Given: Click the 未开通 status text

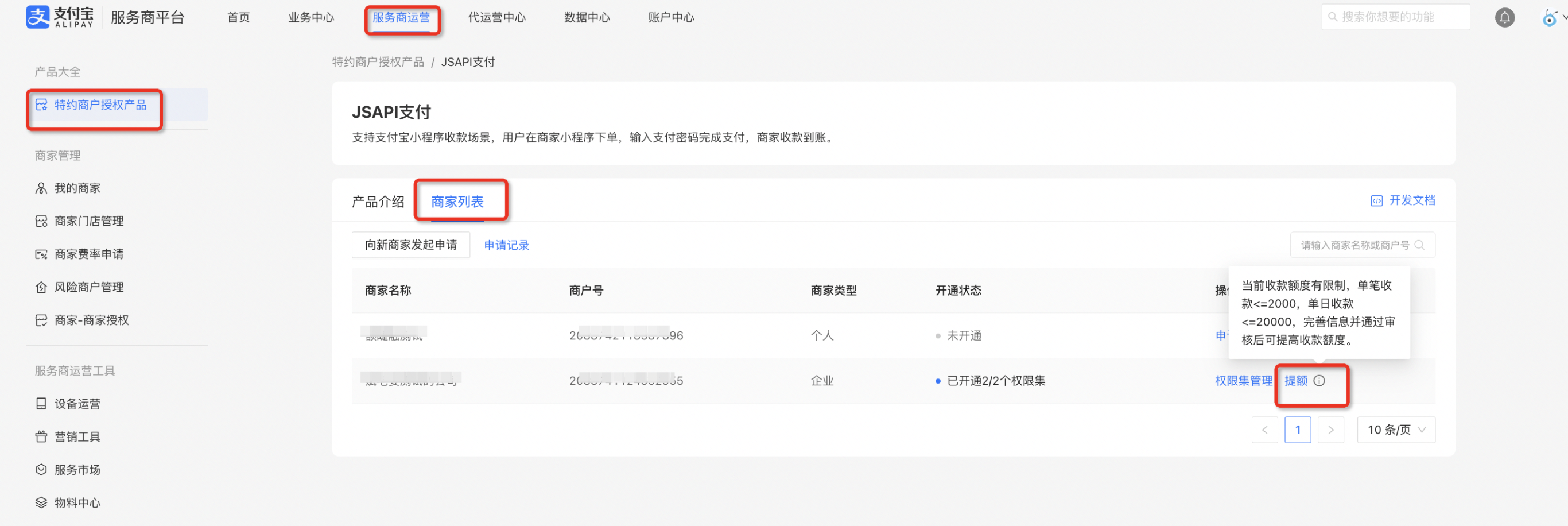Looking at the screenshot, I should click(964, 335).
